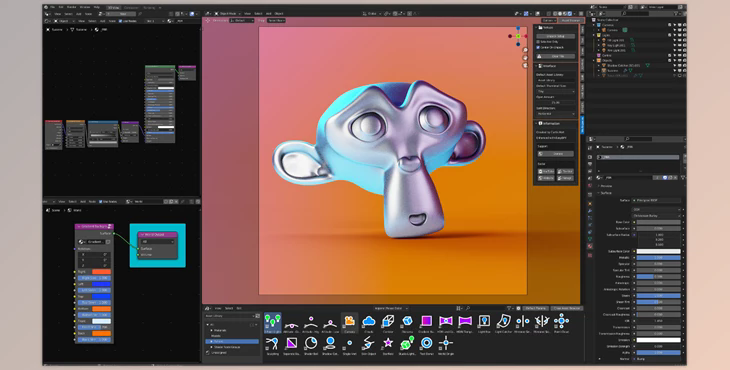Image resolution: width=730 pixels, height=370 pixels.
Task: Open the Default Thumbnail Size Tiny dropdown
Action: point(556,91)
